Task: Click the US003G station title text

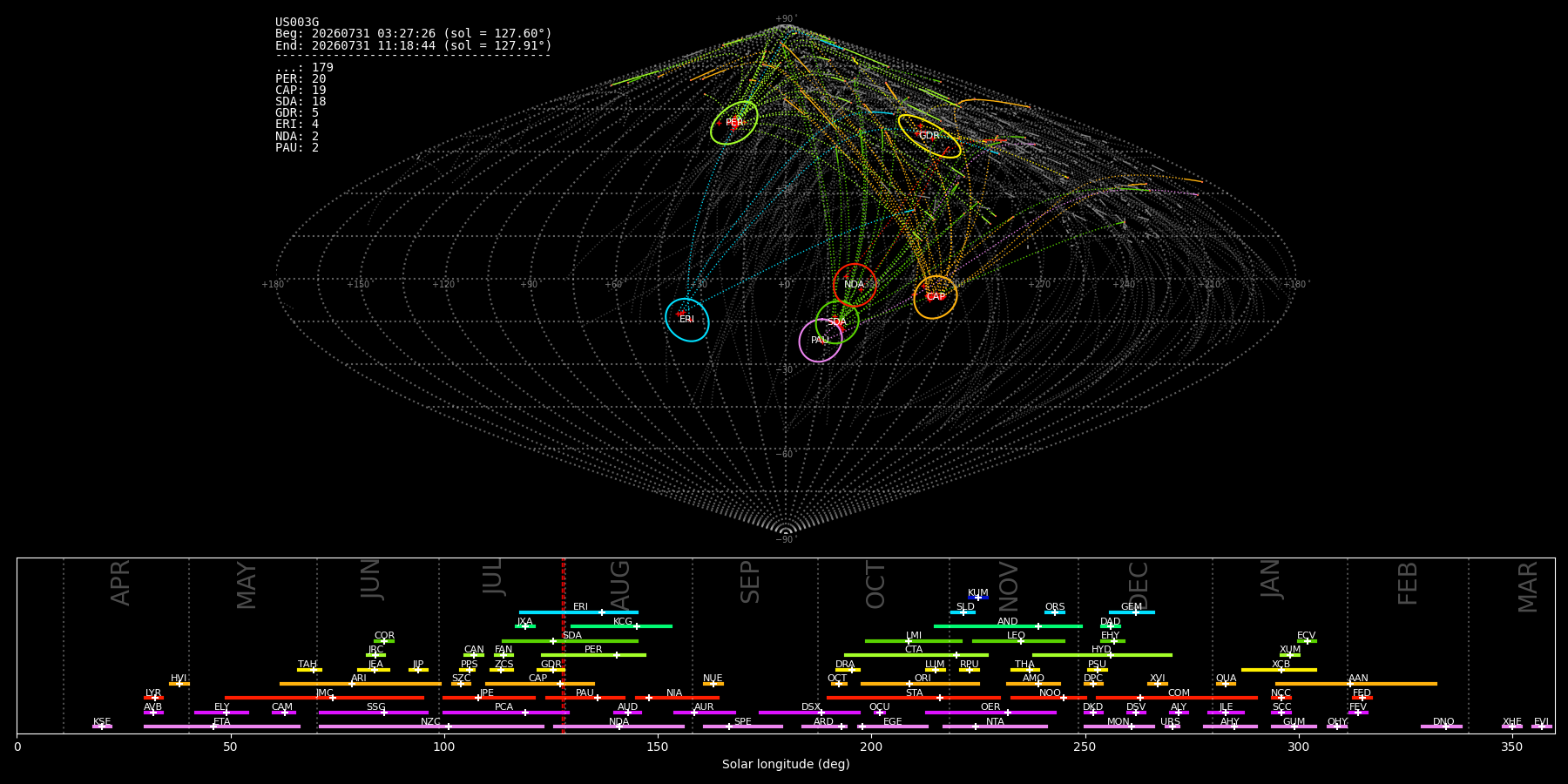Action: (297, 23)
